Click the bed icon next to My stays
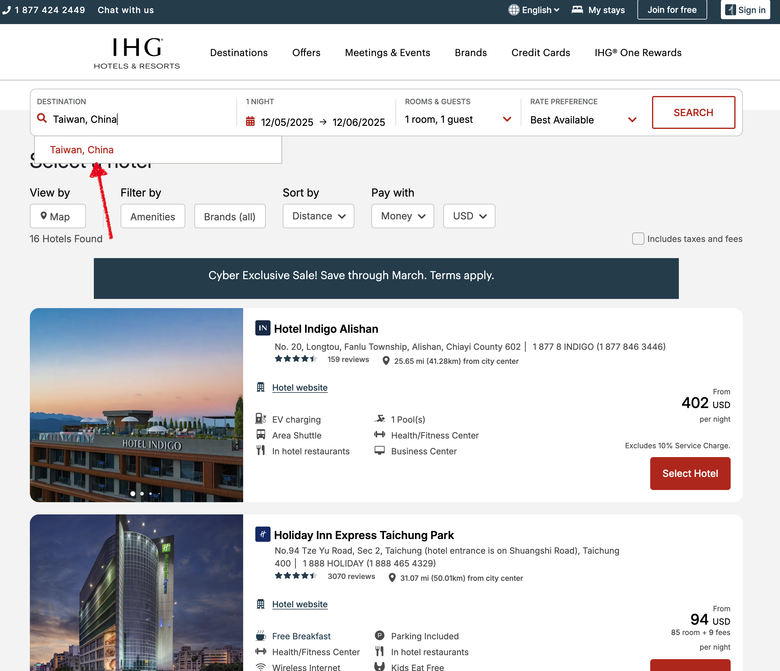Image resolution: width=780 pixels, height=671 pixels. [577, 10]
